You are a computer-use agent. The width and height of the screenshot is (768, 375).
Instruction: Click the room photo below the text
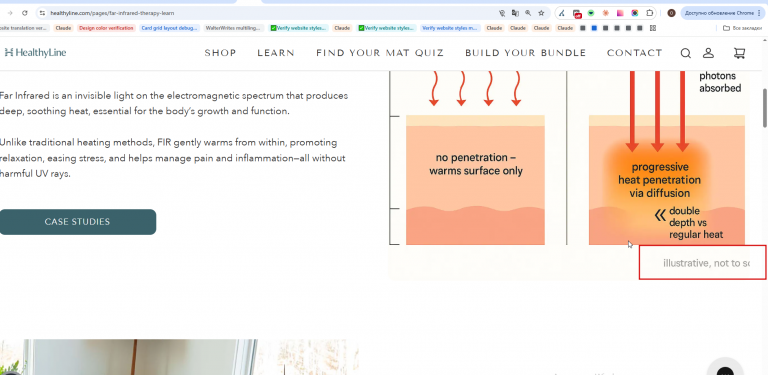coord(179,357)
